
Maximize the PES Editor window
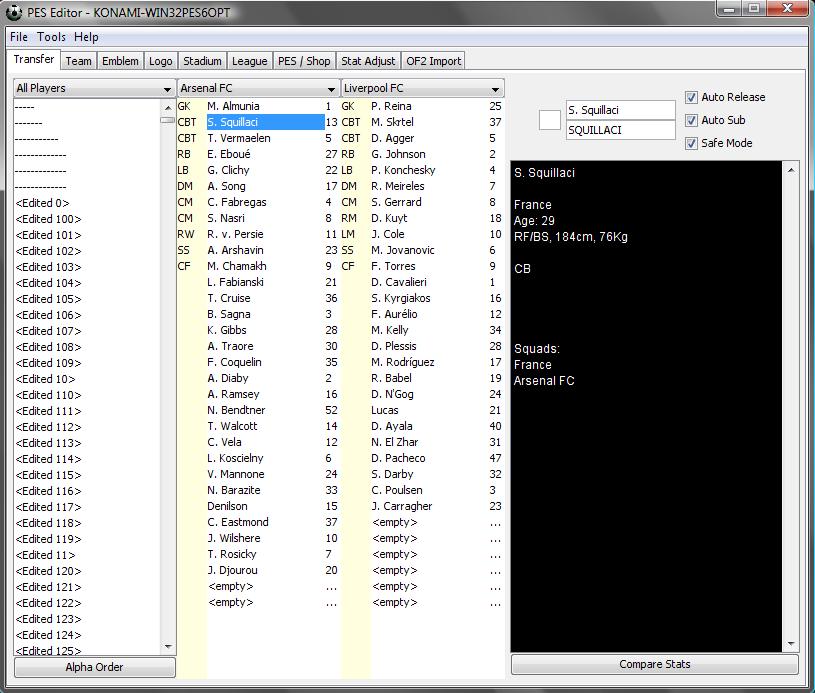pos(754,9)
